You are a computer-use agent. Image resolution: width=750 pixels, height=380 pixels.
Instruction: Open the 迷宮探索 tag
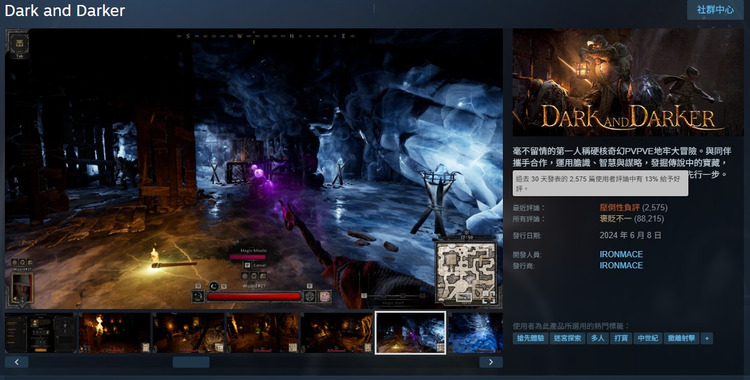click(x=567, y=338)
